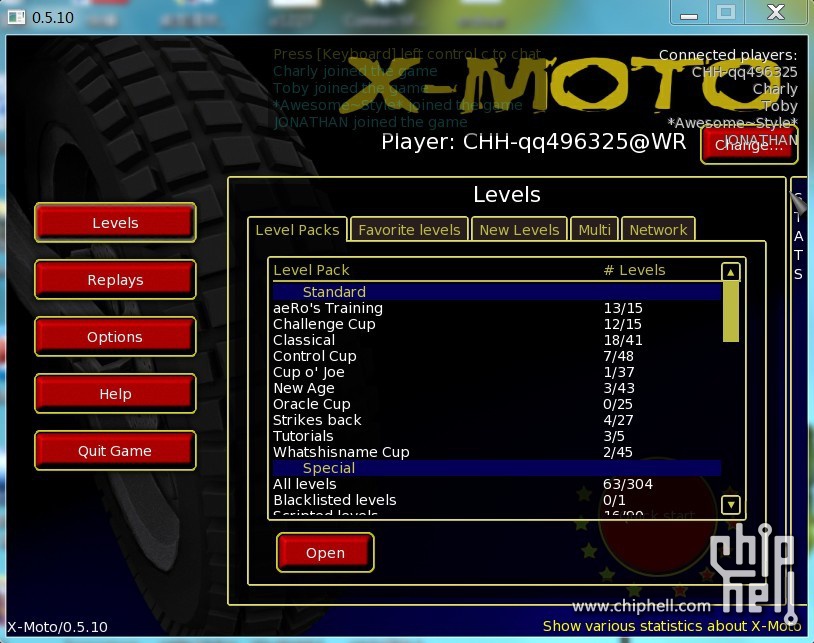Show the Help screen
Image resolution: width=814 pixels, height=643 pixels.
click(115, 394)
